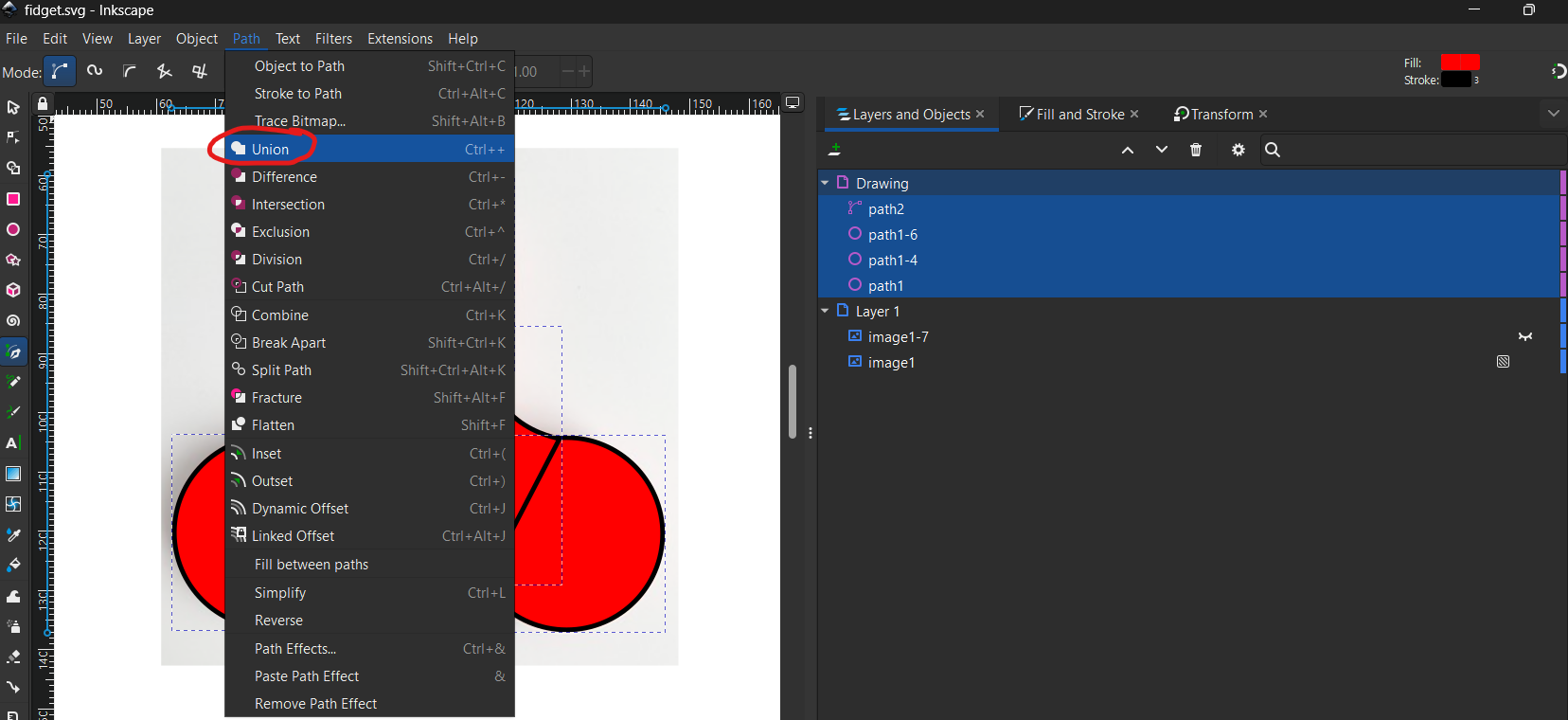1568x720 pixels.
Task: Click Difference in the Path menu
Action: coord(284,177)
